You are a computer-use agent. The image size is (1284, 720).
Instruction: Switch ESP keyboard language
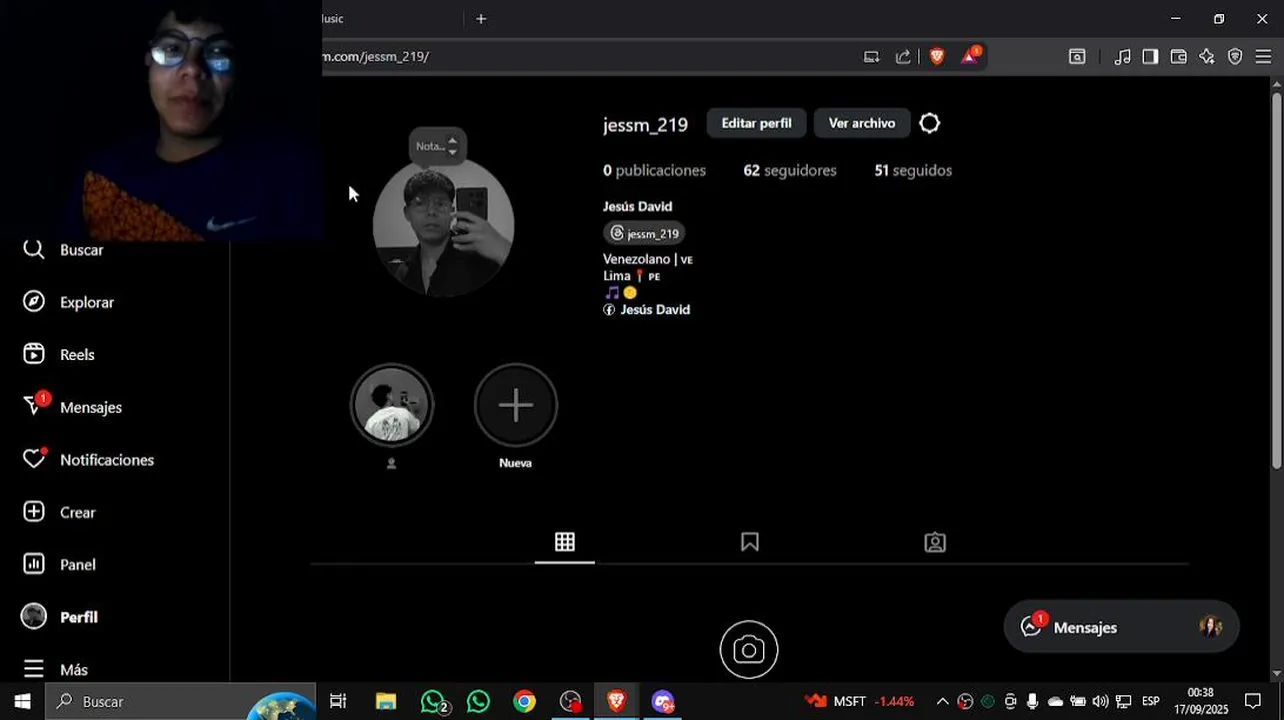pyautogui.click(x=1151, y=701)
